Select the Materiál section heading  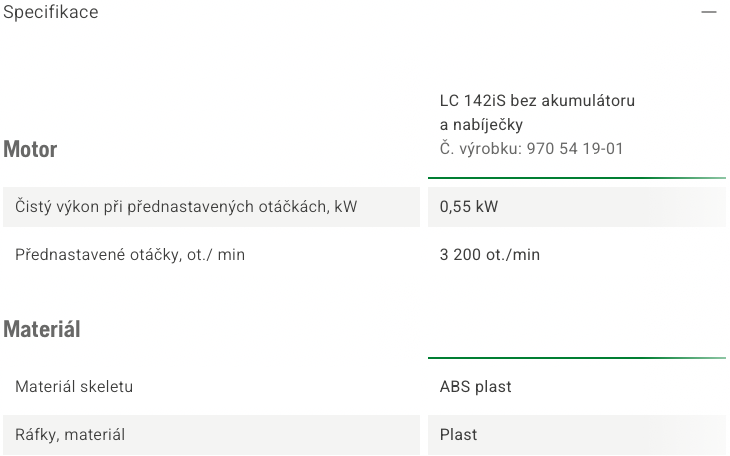coord(42,329)
